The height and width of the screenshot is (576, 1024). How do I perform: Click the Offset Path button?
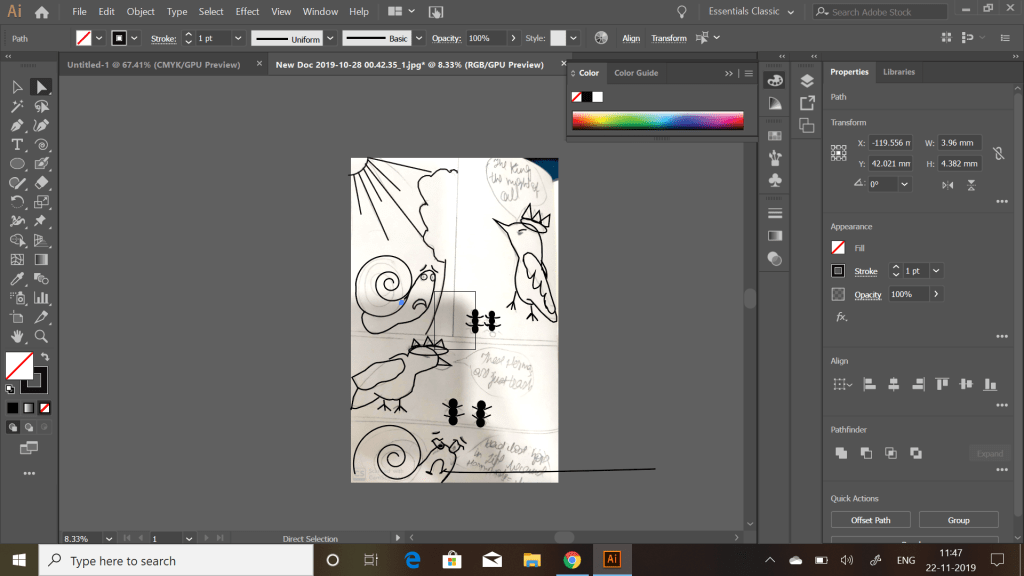[x=869, y=520]
